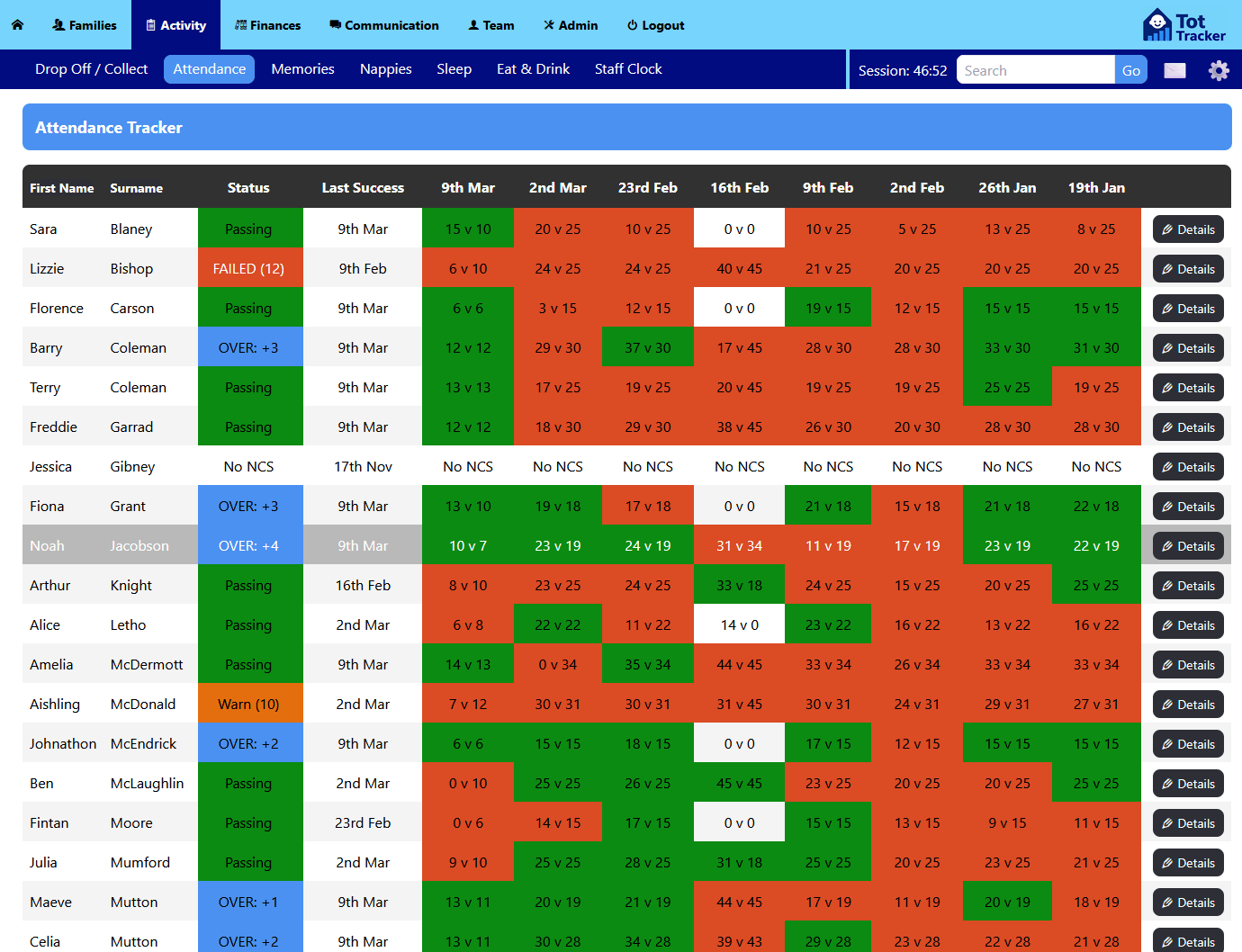Image resolution: width=1242 pixels, height=952 pixels.
Task: Open the Nappies tab
Action: point(385,68)
